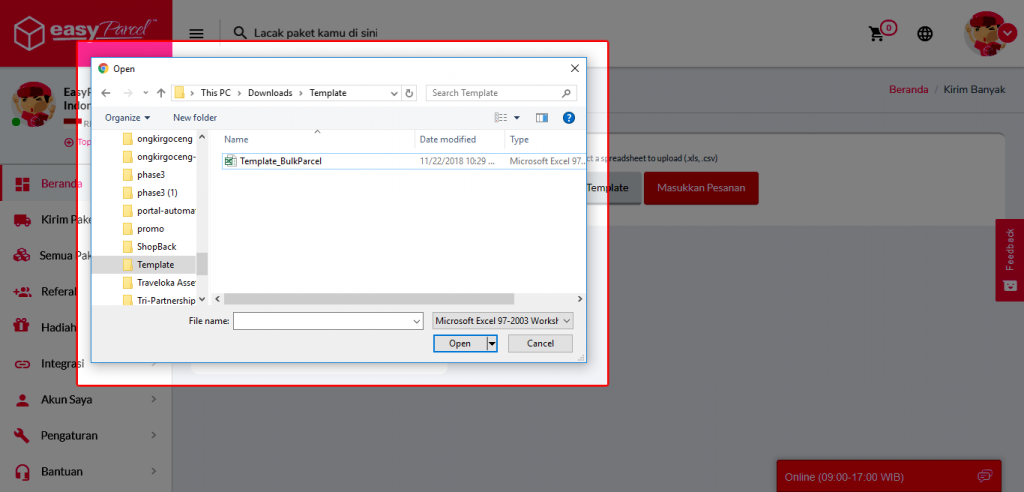
Task: Open the chat icon in the Online bar
Action: tap(985, 476)
